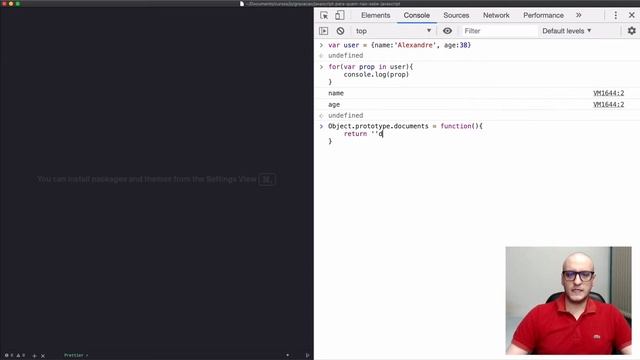Activate the inspect element picker icon
Viewport: 640px width, 360px height.
324,16
